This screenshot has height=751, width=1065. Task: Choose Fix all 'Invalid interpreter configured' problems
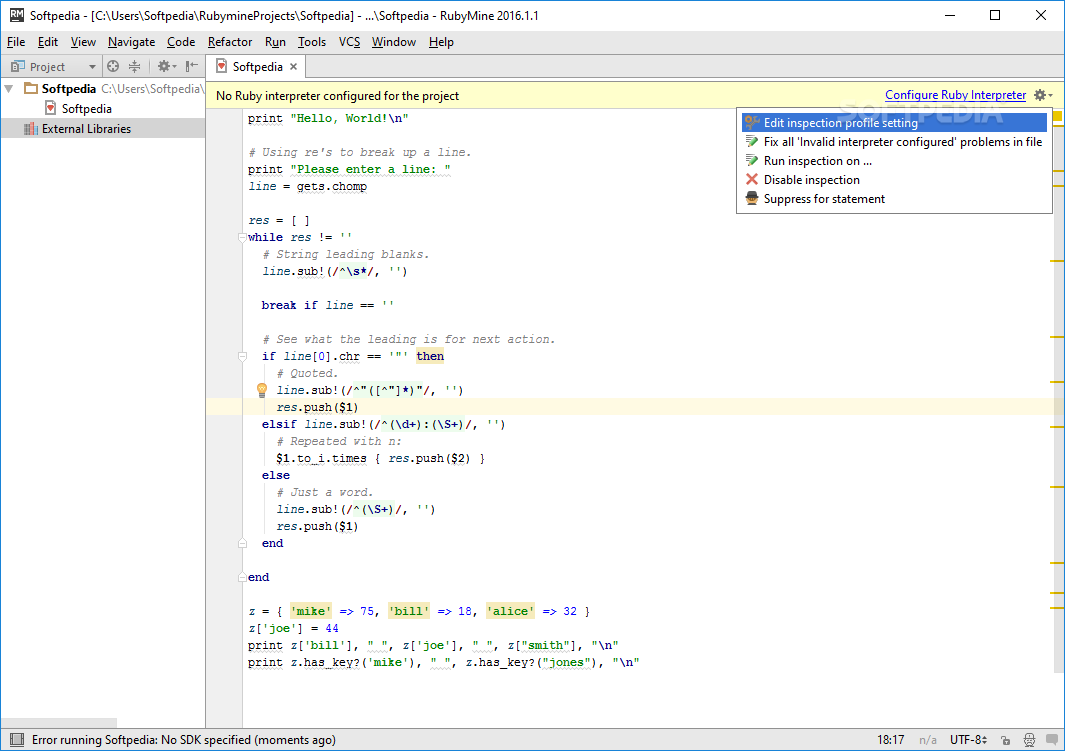pyautogui.click(x=894, y=142)
